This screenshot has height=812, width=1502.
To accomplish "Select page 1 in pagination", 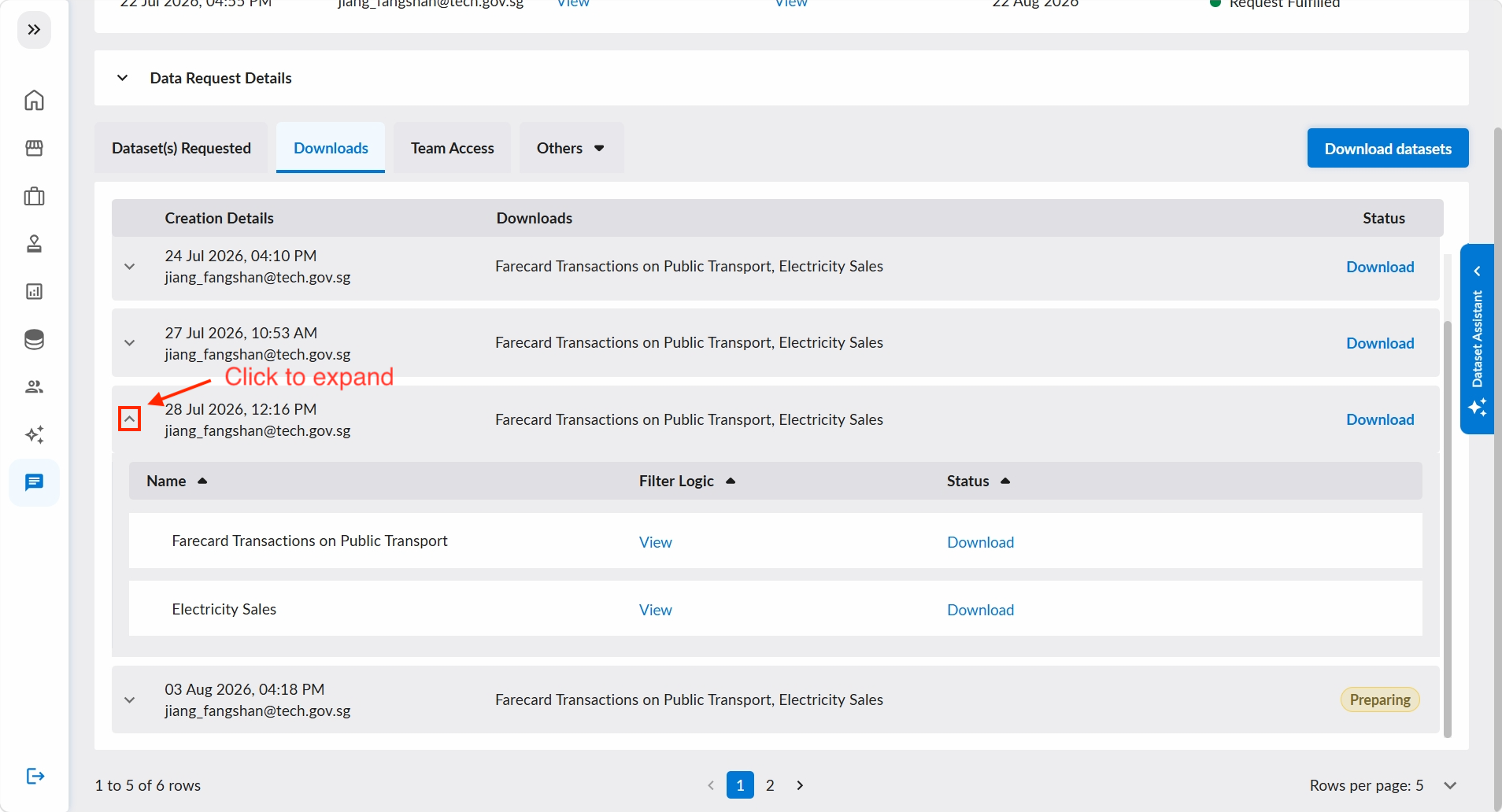I will point(740,785).
